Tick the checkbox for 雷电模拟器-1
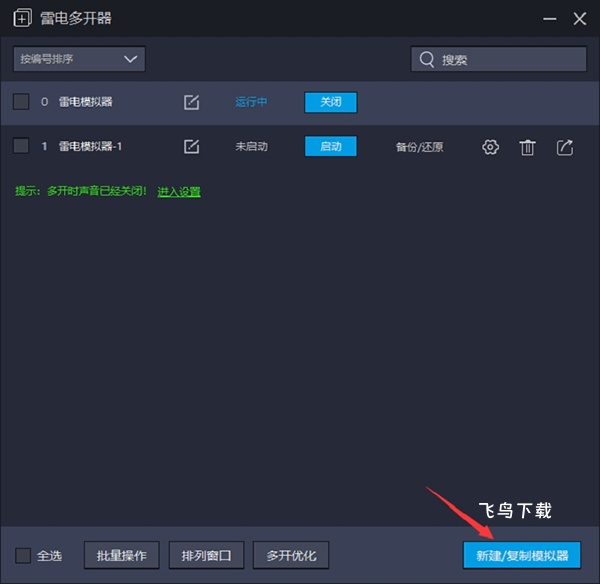The height and width of the screenshot is (584, 600). tap(21, 146)
